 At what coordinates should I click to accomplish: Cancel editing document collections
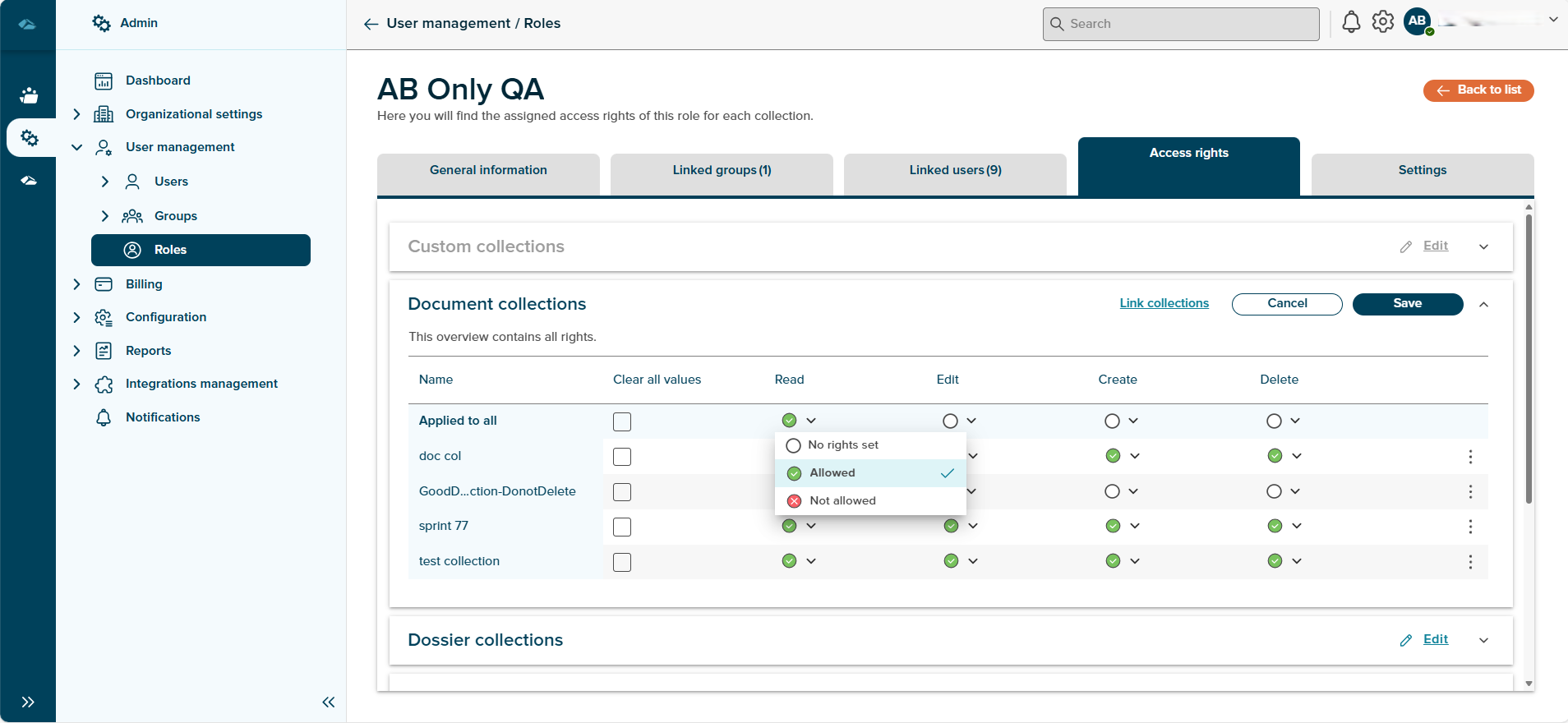[x=1287, y=304]
